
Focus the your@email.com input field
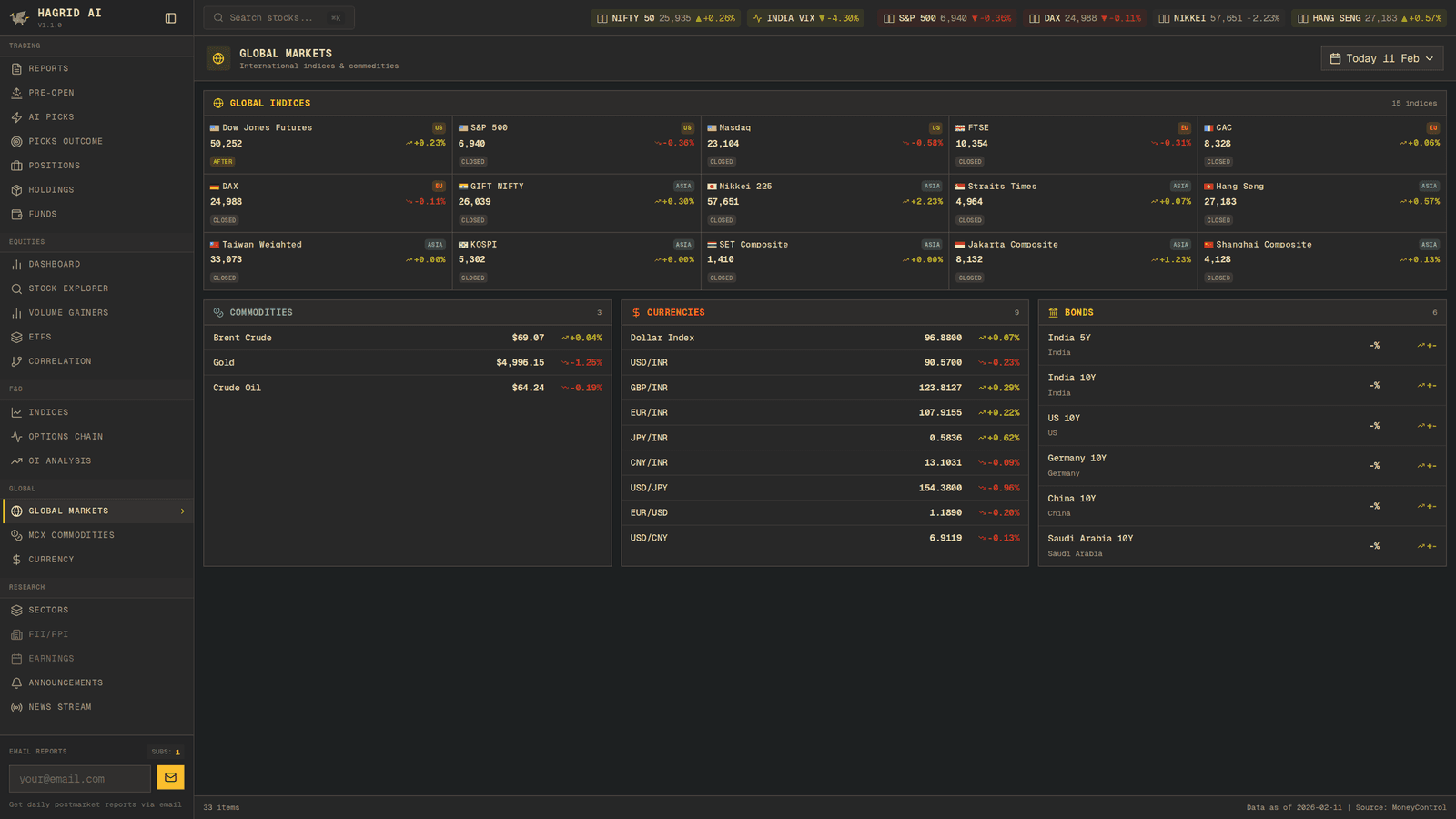tap(80, 779)
